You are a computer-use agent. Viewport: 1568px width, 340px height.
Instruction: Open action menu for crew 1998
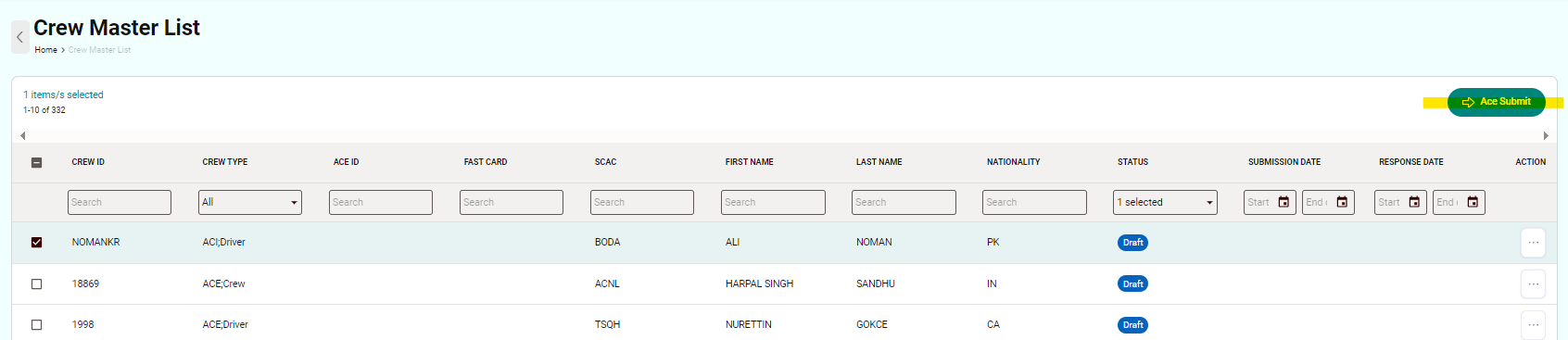[1533, 325]
